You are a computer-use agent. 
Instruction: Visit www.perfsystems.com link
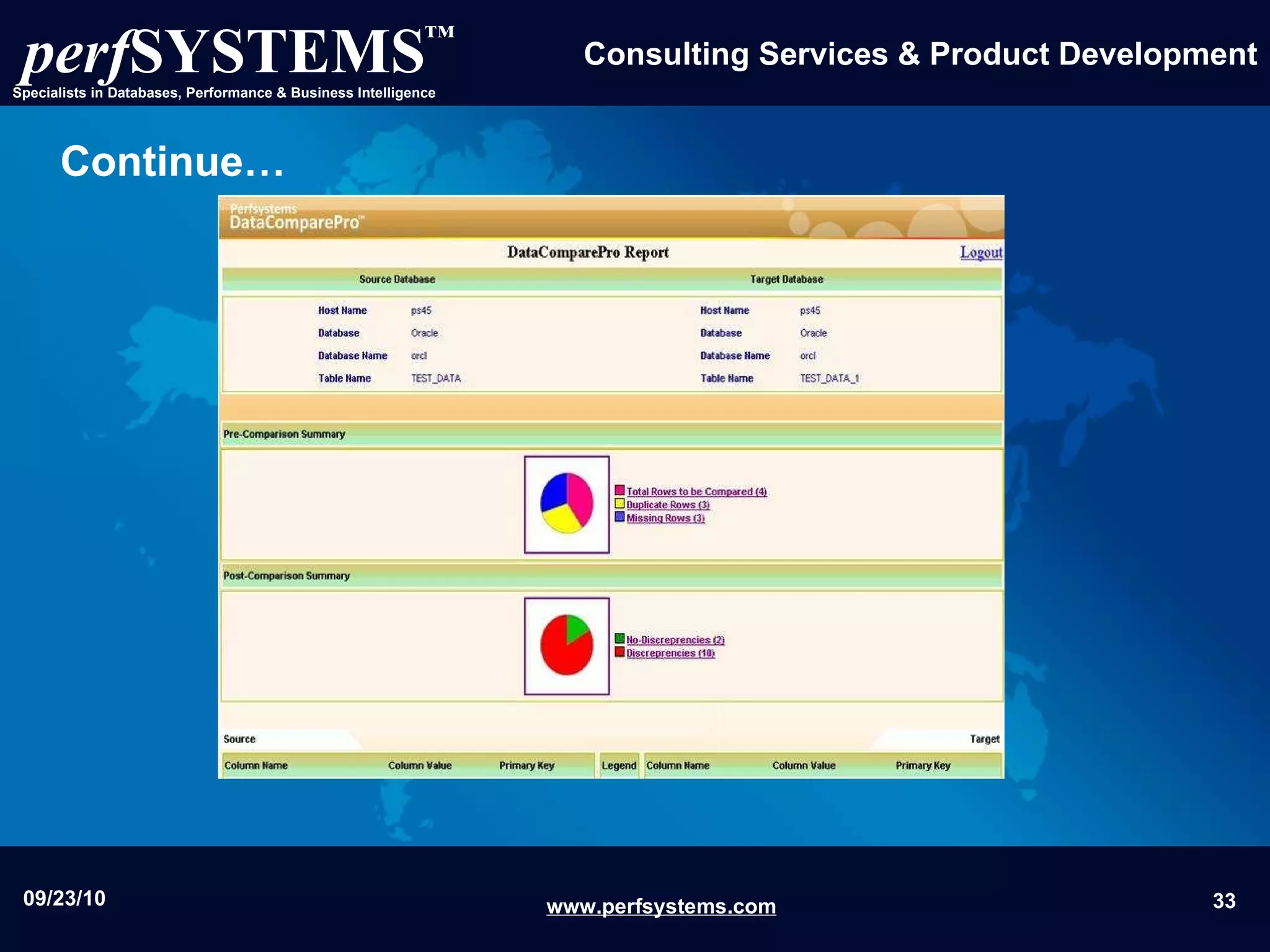(660, 906)
